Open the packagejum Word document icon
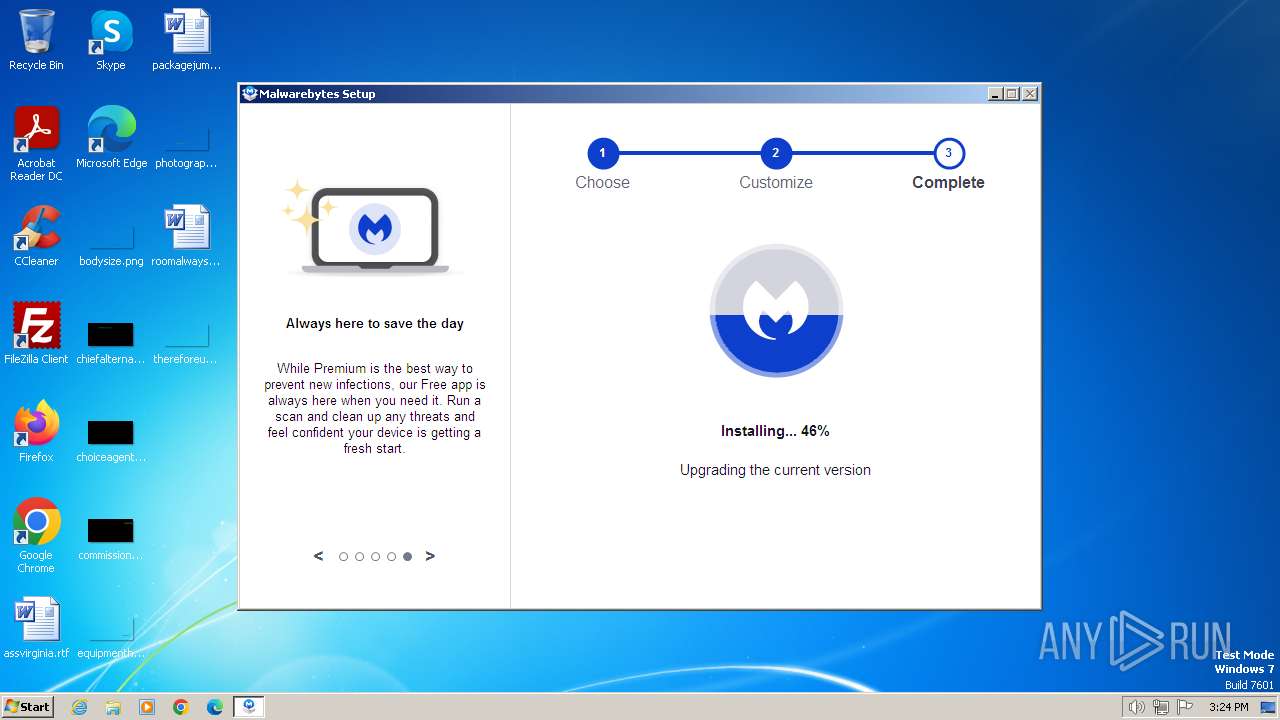The width and height of the screenshot is (1280, 720). tap(186, 40)
